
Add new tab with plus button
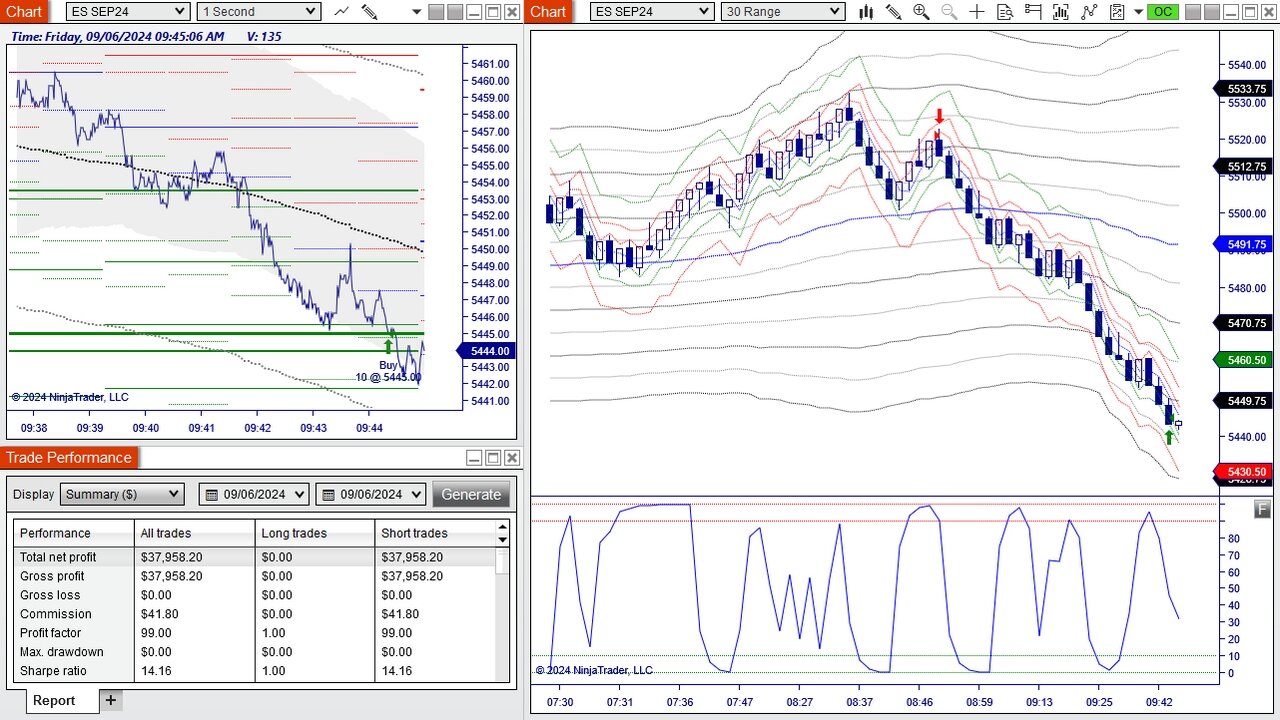[x=110, y=700]
